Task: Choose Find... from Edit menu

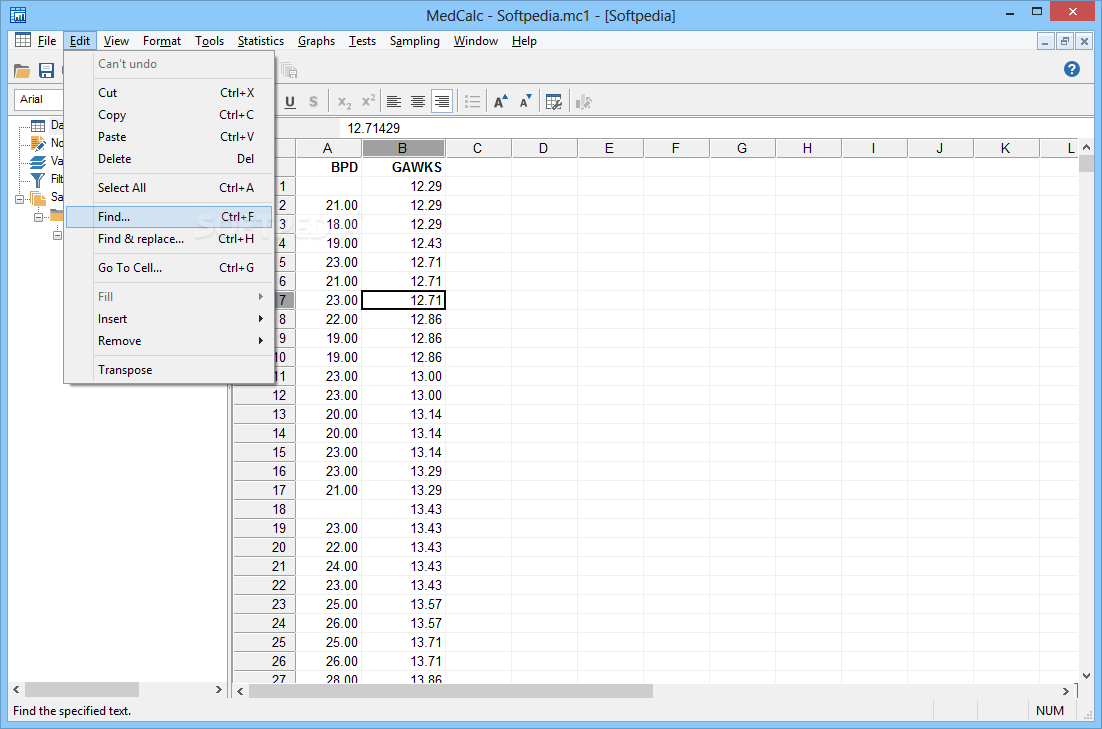Action: point(169,217)
